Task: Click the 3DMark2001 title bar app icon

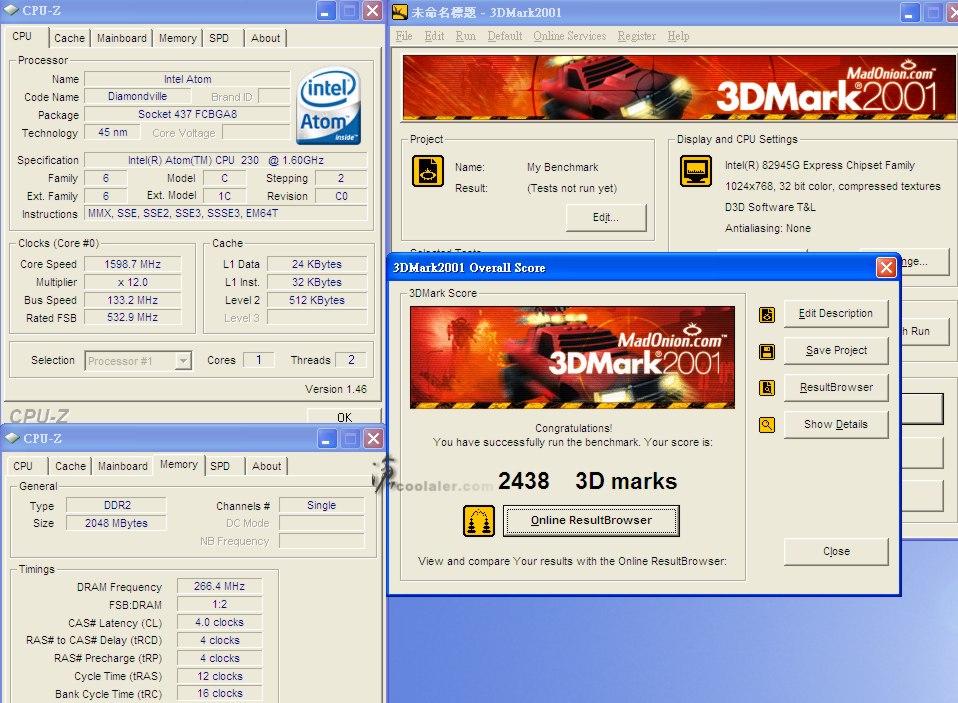Action: (400, 12)
